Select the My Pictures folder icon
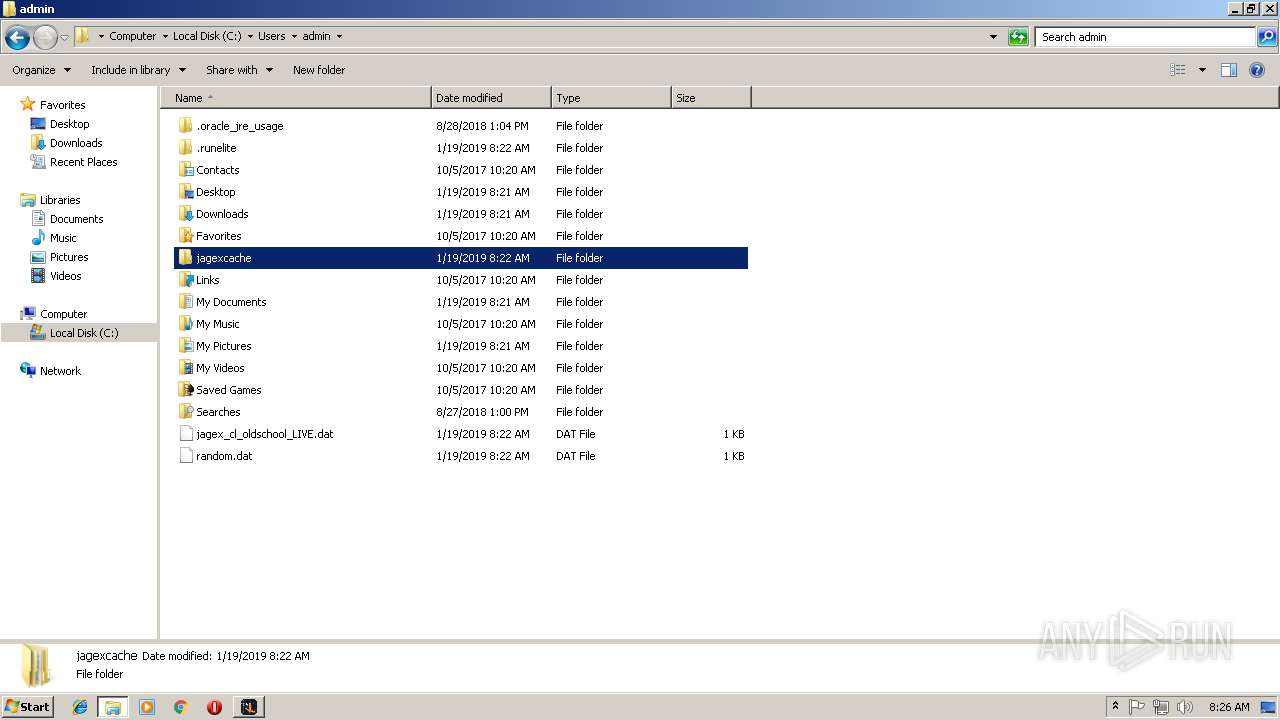Image resolution: width=1280 pixels, height=720 pixels. pyautogui.click(x=185, y=346)
